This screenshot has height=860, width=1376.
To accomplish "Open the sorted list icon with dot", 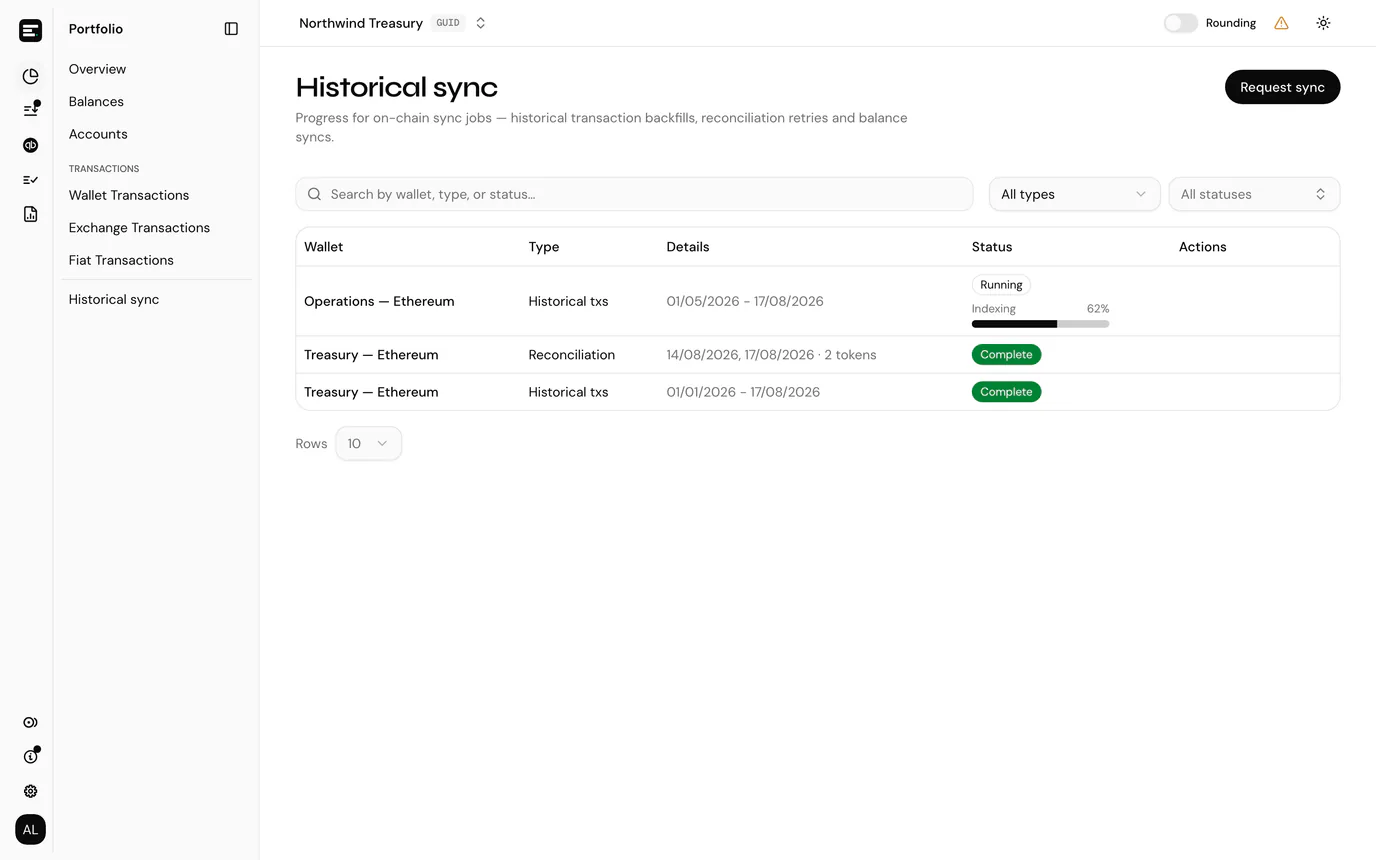I will (31, 109).
